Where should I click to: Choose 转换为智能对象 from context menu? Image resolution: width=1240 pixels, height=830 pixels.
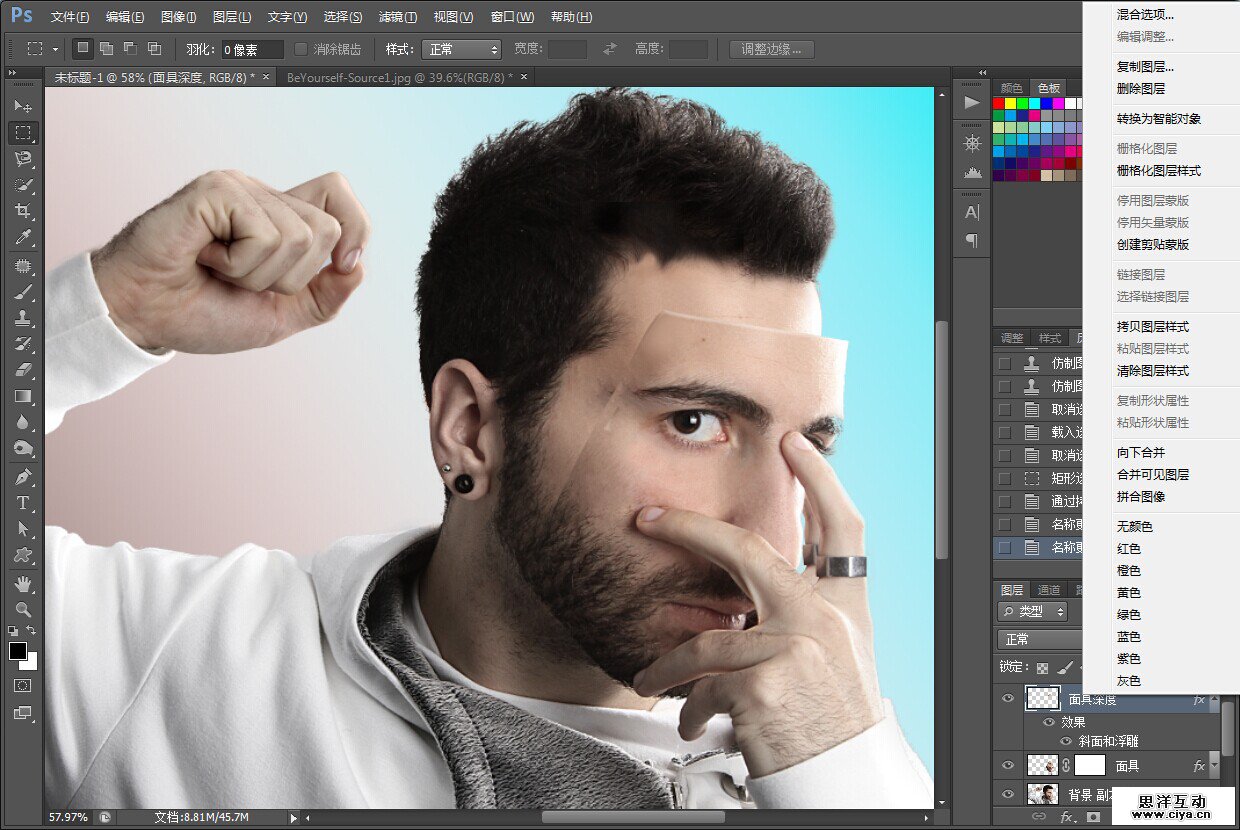point(1158,119)
